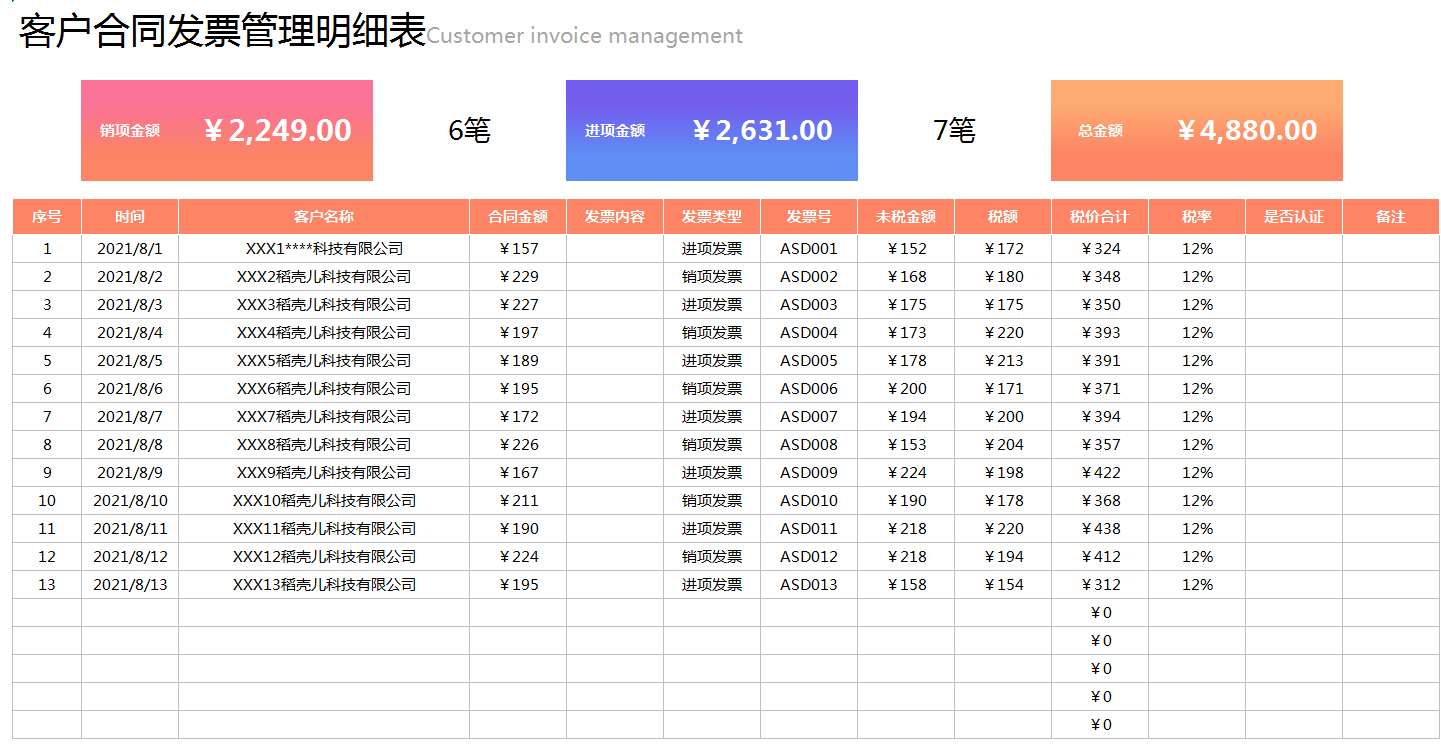The height and width of the screenshot is (747, 1441).
Task: Select the customer cell XXX13稻壳儿科技有限公司
Action: click(x=324, y=585)
